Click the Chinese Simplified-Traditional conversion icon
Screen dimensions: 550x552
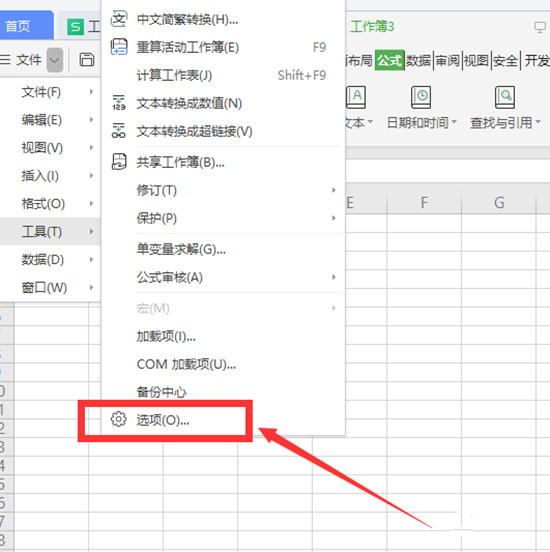119,19
